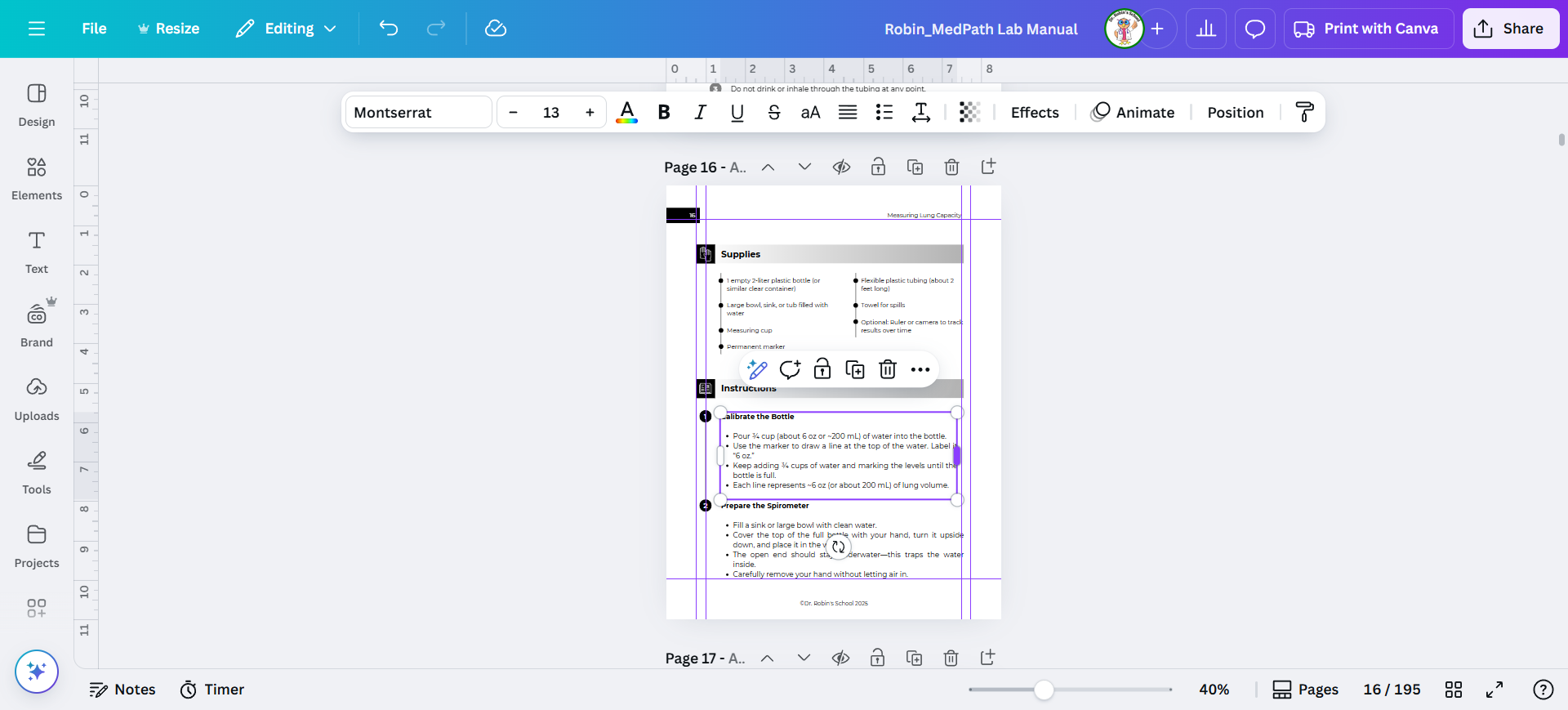Click the undo arrow
Screen dimensions: 1568x710
point(389,29)
